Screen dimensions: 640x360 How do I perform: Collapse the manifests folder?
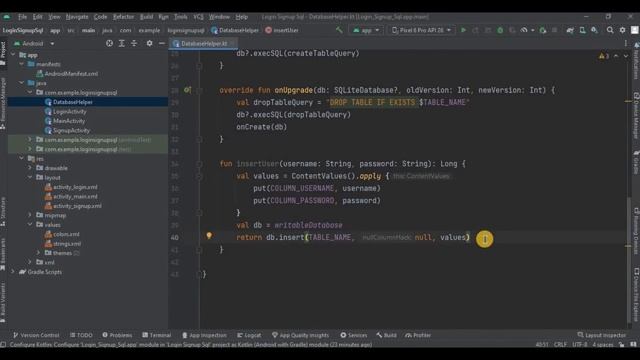(x=21, y=64)
